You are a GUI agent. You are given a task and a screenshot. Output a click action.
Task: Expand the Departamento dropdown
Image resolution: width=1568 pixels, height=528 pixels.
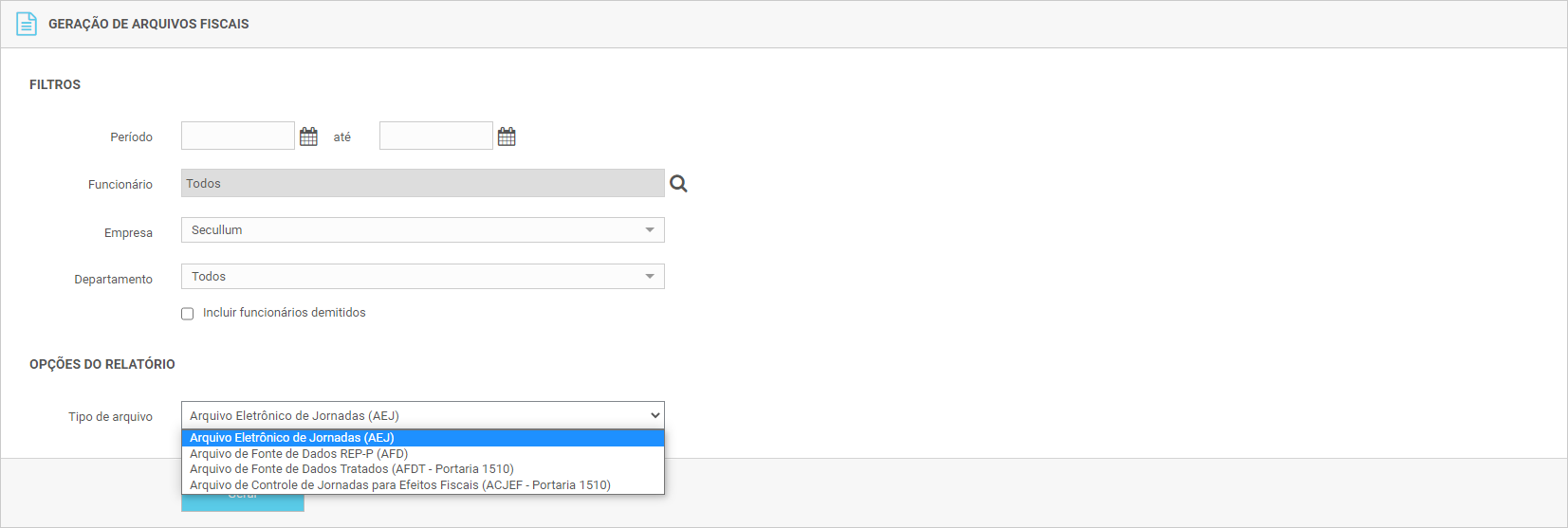click(422, 277)
